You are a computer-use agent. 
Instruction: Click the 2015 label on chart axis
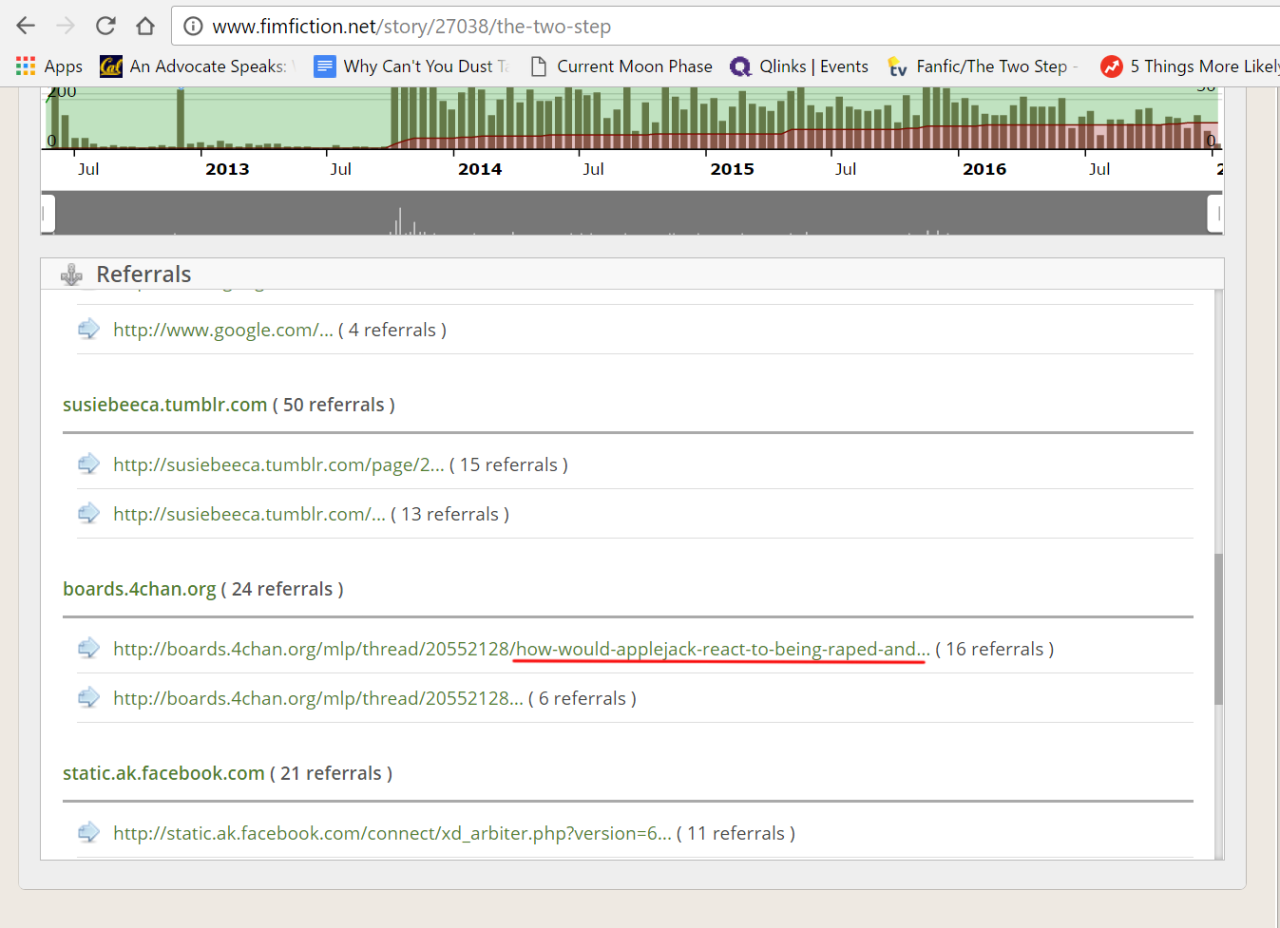732,169
